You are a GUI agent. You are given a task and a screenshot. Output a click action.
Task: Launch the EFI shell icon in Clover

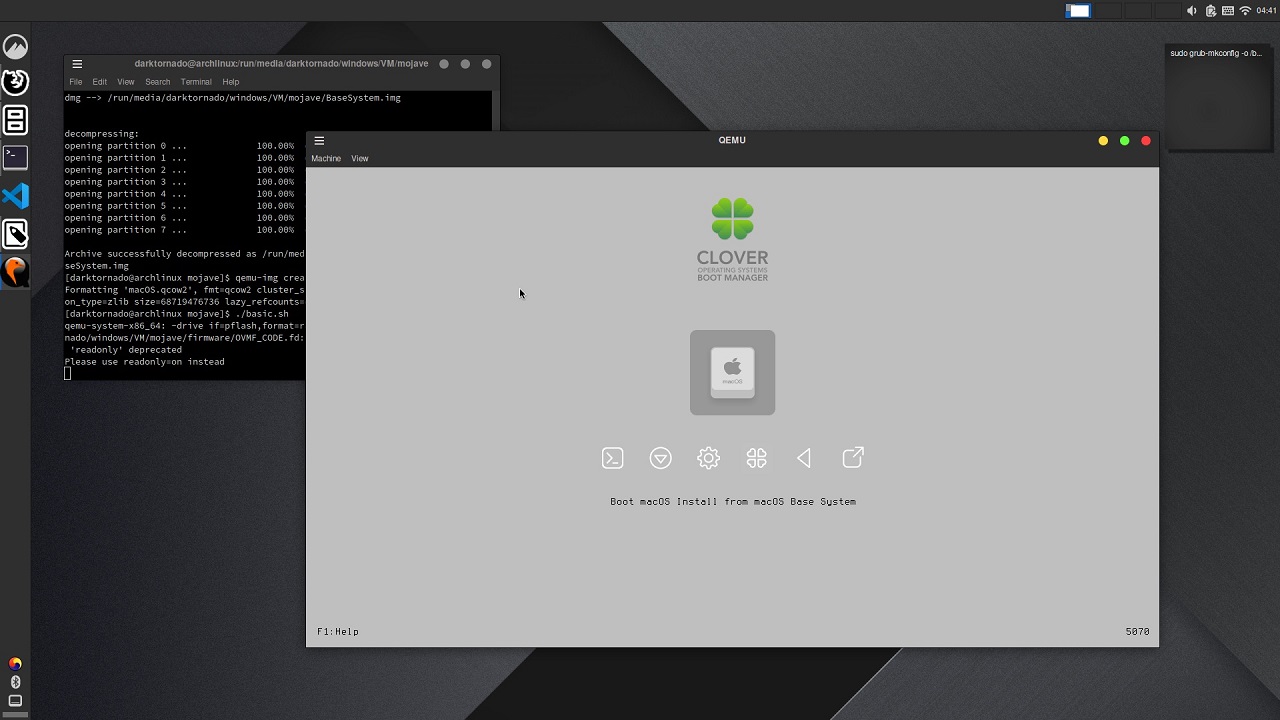612,458
